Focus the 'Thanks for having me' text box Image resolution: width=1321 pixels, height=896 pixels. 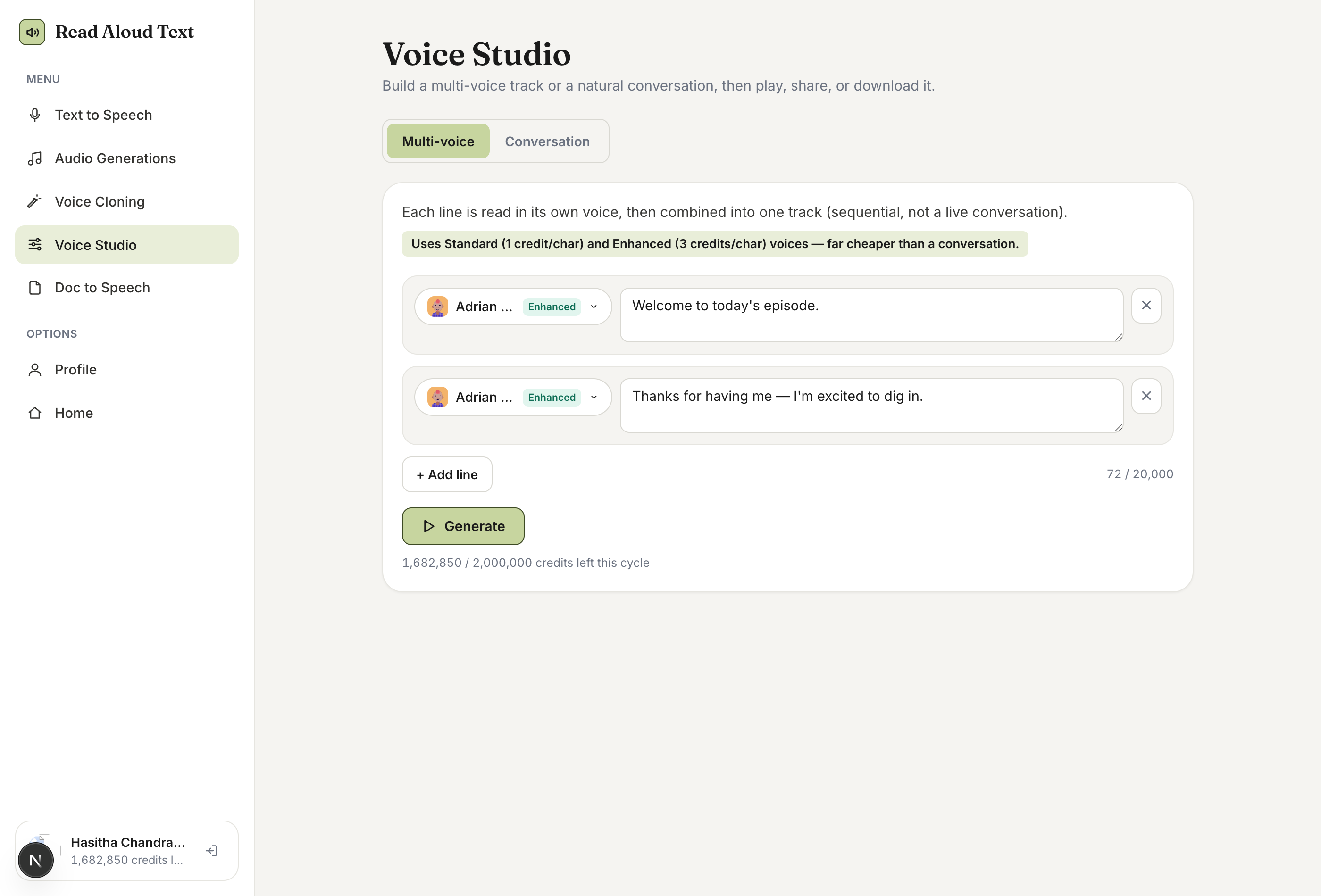coord(871,405)
